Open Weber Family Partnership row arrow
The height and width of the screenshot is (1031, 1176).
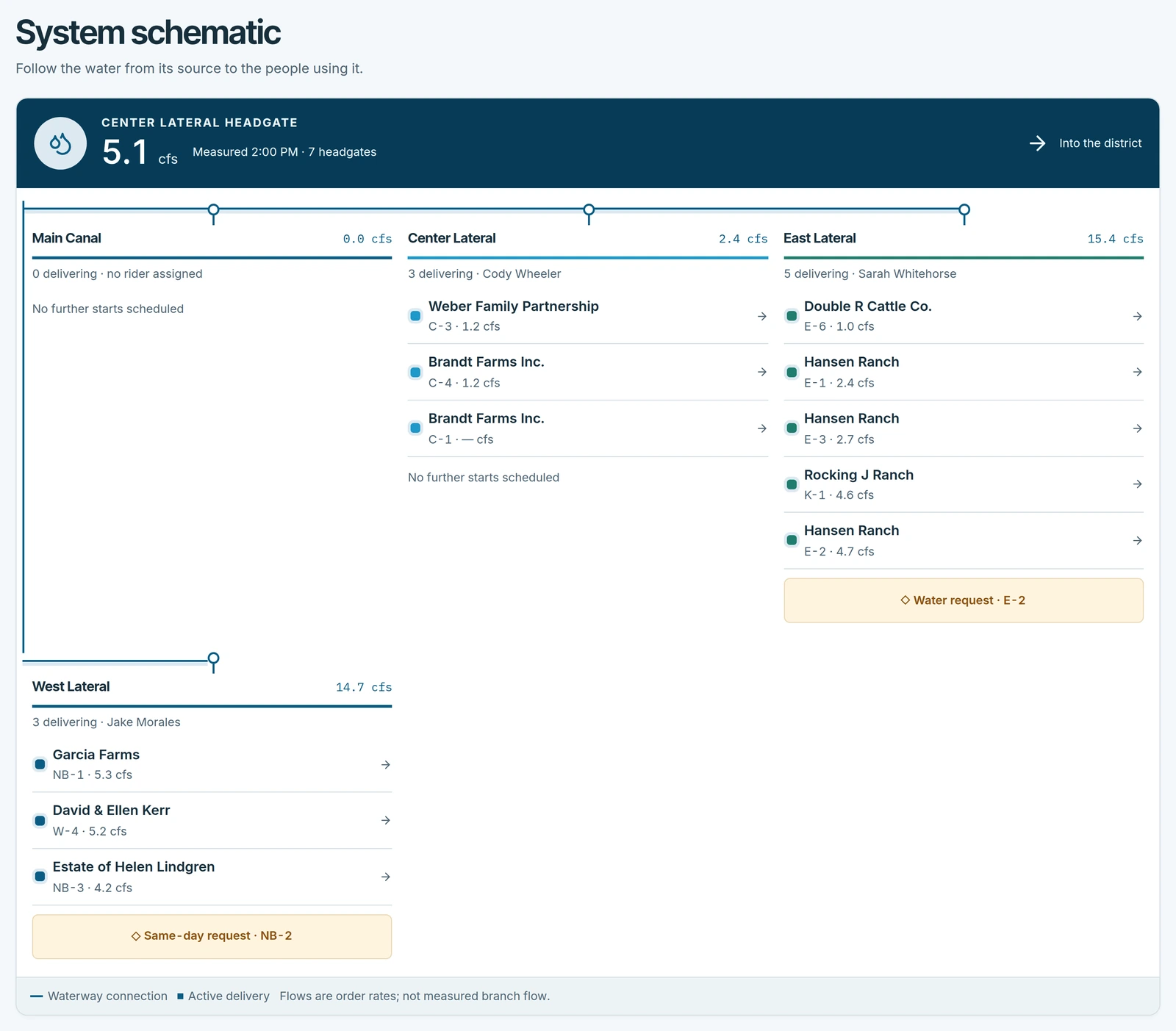click(x=761, y=316)
